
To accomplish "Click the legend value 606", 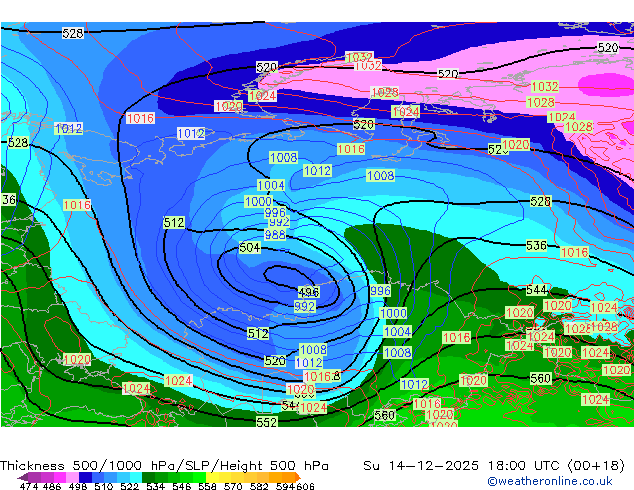I will click(305, 486).
